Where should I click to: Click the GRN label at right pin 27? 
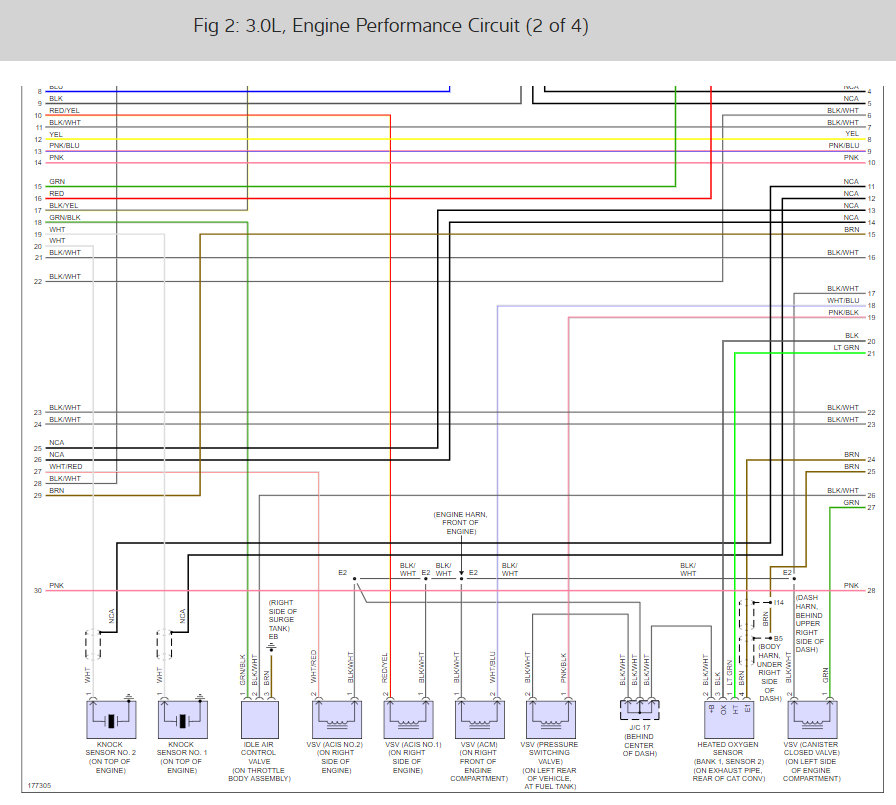[x=851, y=503]
